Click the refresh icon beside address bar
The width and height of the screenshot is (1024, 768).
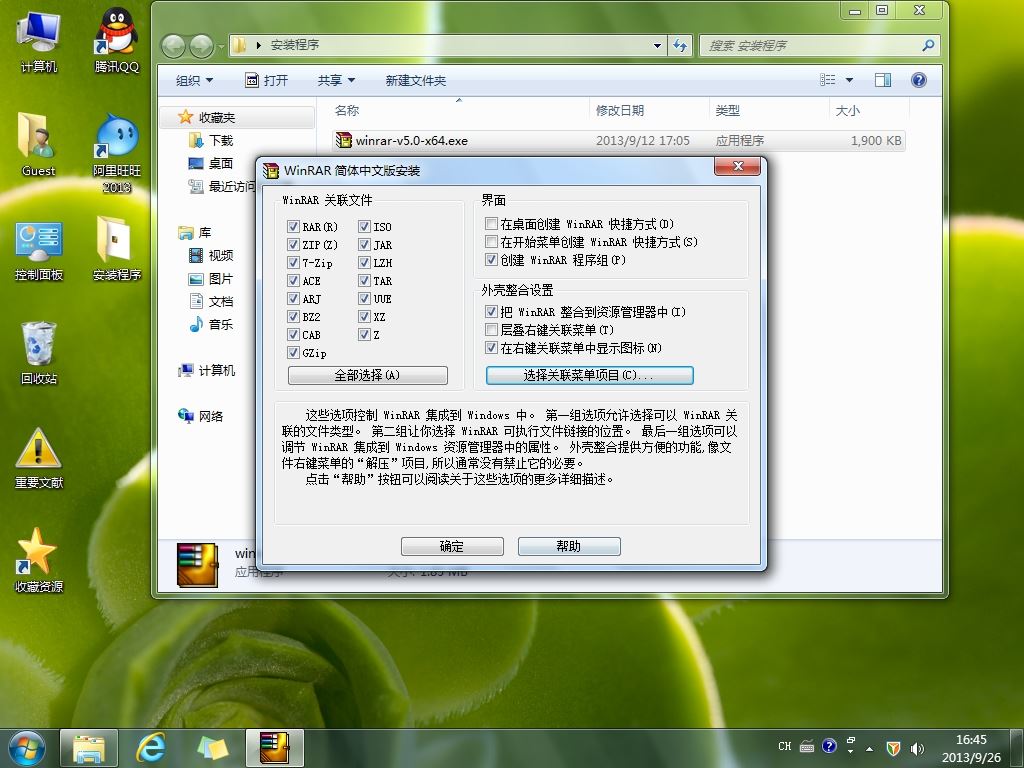680,45
